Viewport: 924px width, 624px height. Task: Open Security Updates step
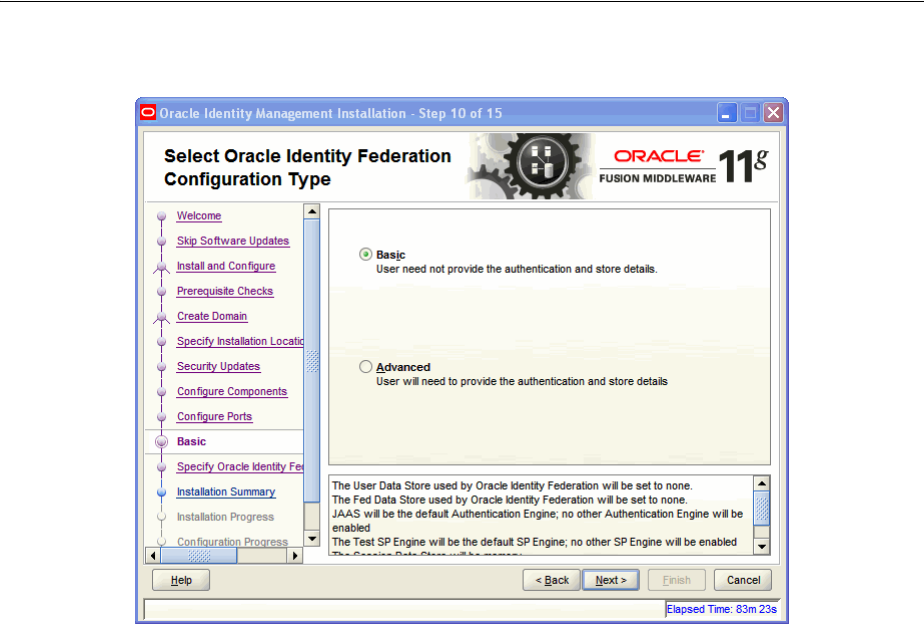pos(219,367)
